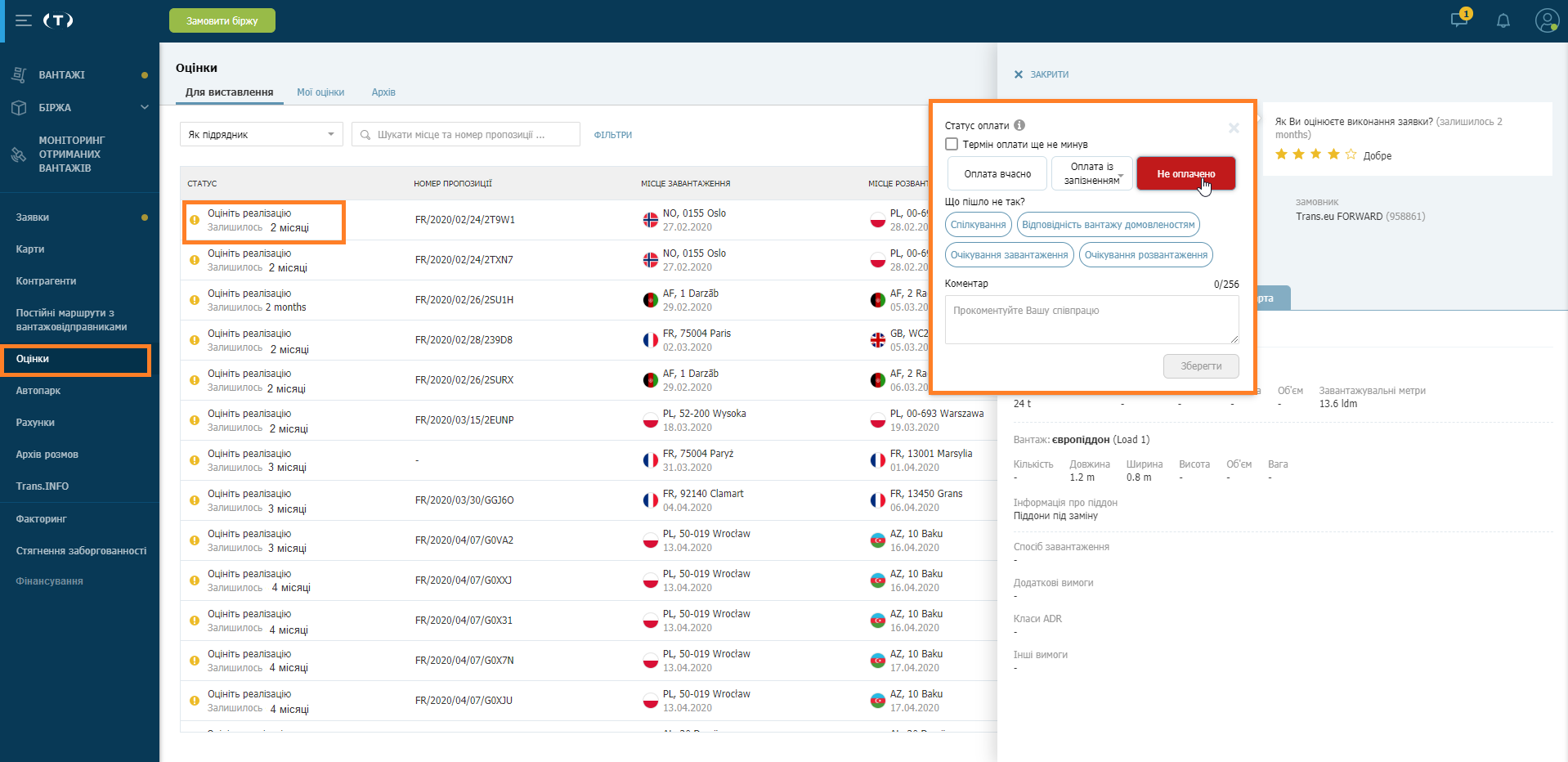Image resolution: width=1568 pixels, height=762 pixels.
Task: Click the 'Замовити біржу' button
Action: tap(222, 20)
